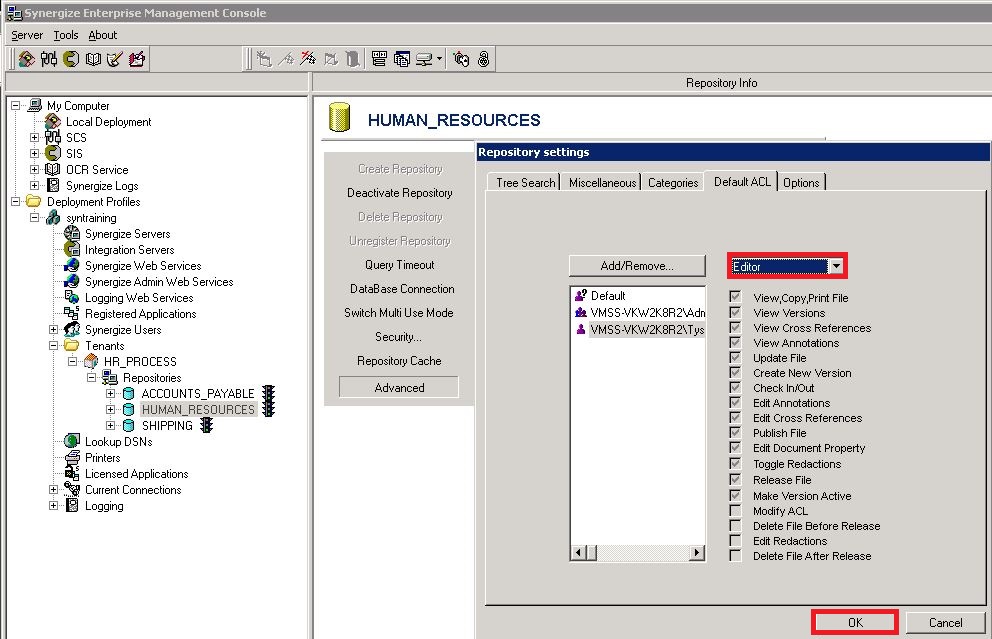This screenshot has width=992, height=639.
Task: Enable the Delete File Before Release checkbox
Action: pyautogui.click(x=735, y=525)
